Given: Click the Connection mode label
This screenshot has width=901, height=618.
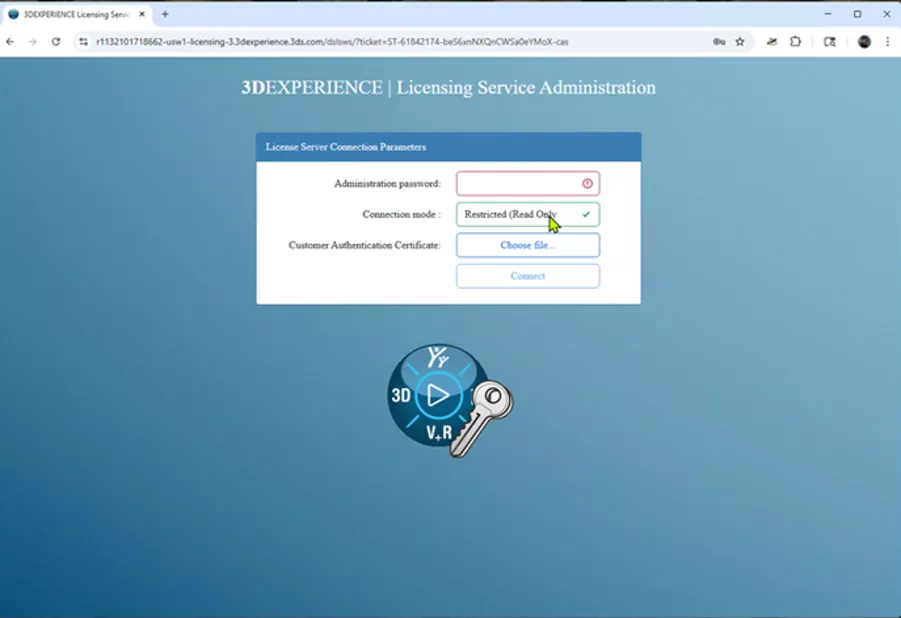Looking at the screenshot, I should [x=401, y=214].
